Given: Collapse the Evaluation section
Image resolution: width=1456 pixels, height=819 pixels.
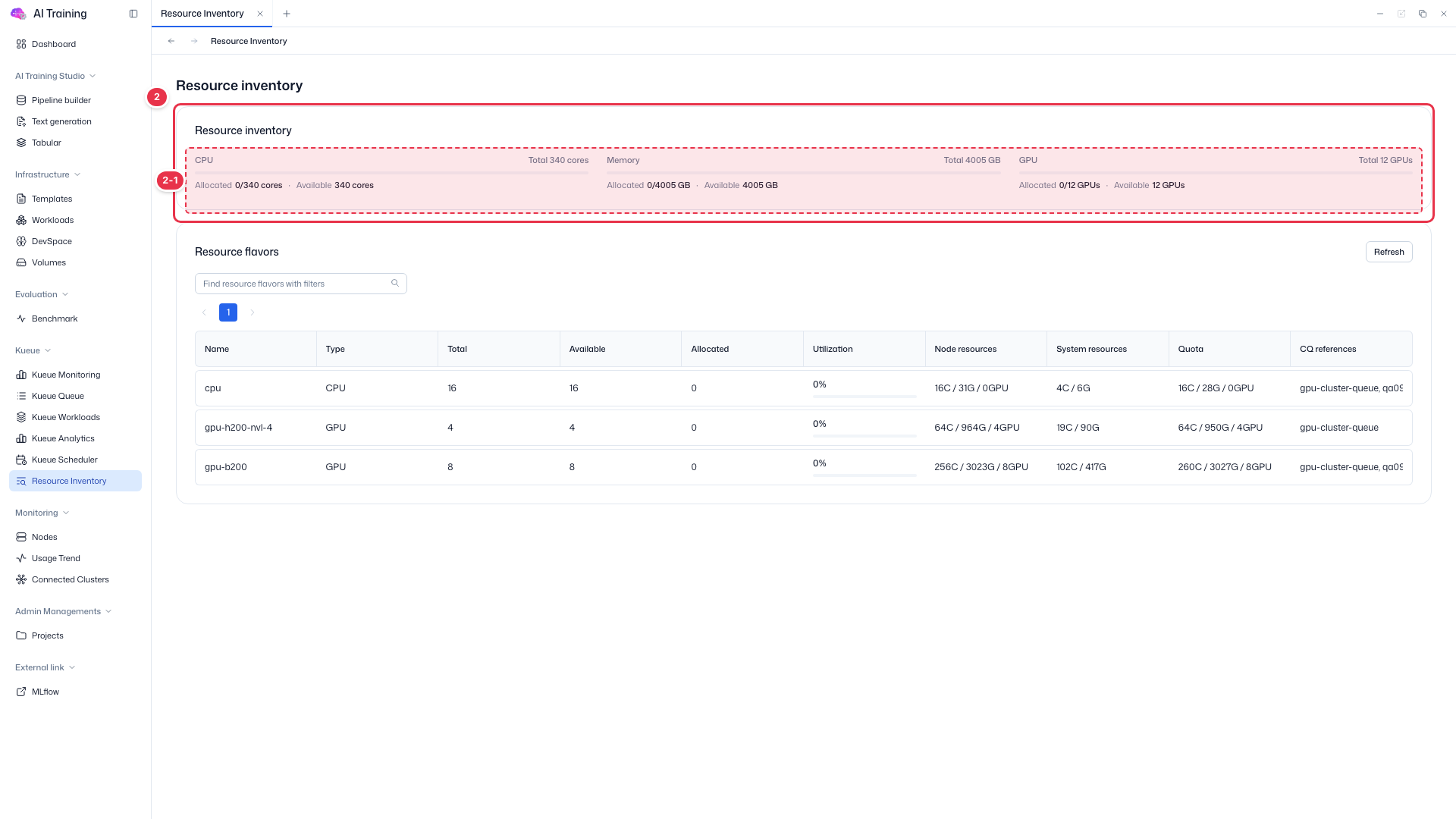Looking at the screenshot, I should coord(42,294).
